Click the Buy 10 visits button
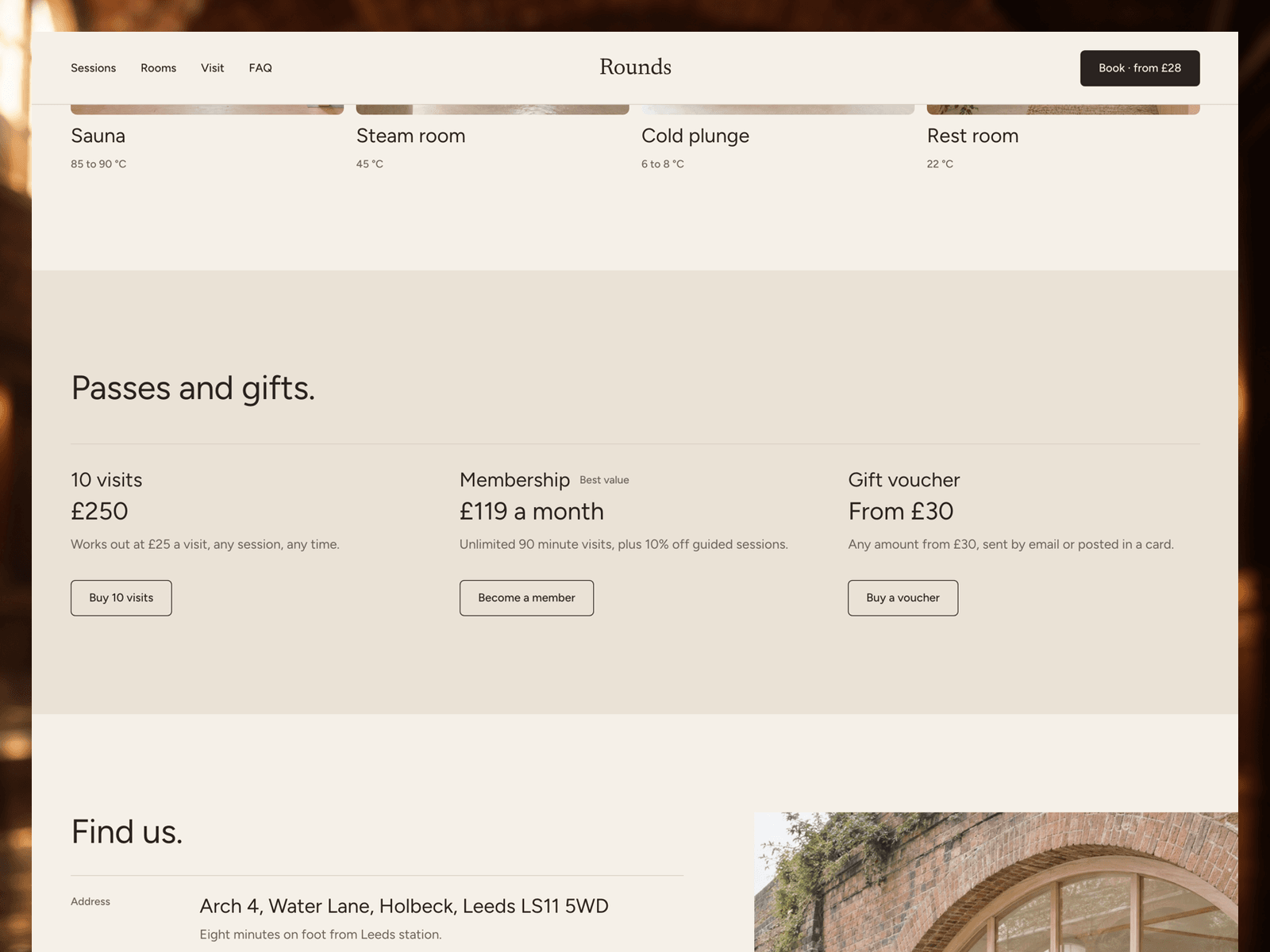Screen dimensions: 1270x952 pos(121,597)
